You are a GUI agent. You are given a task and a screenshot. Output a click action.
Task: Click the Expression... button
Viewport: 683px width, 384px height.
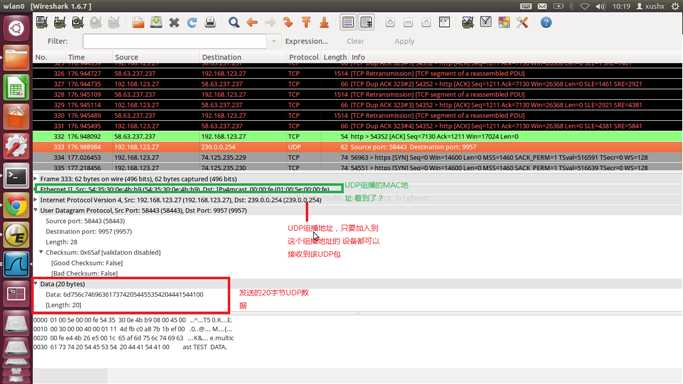click(306, 41)
